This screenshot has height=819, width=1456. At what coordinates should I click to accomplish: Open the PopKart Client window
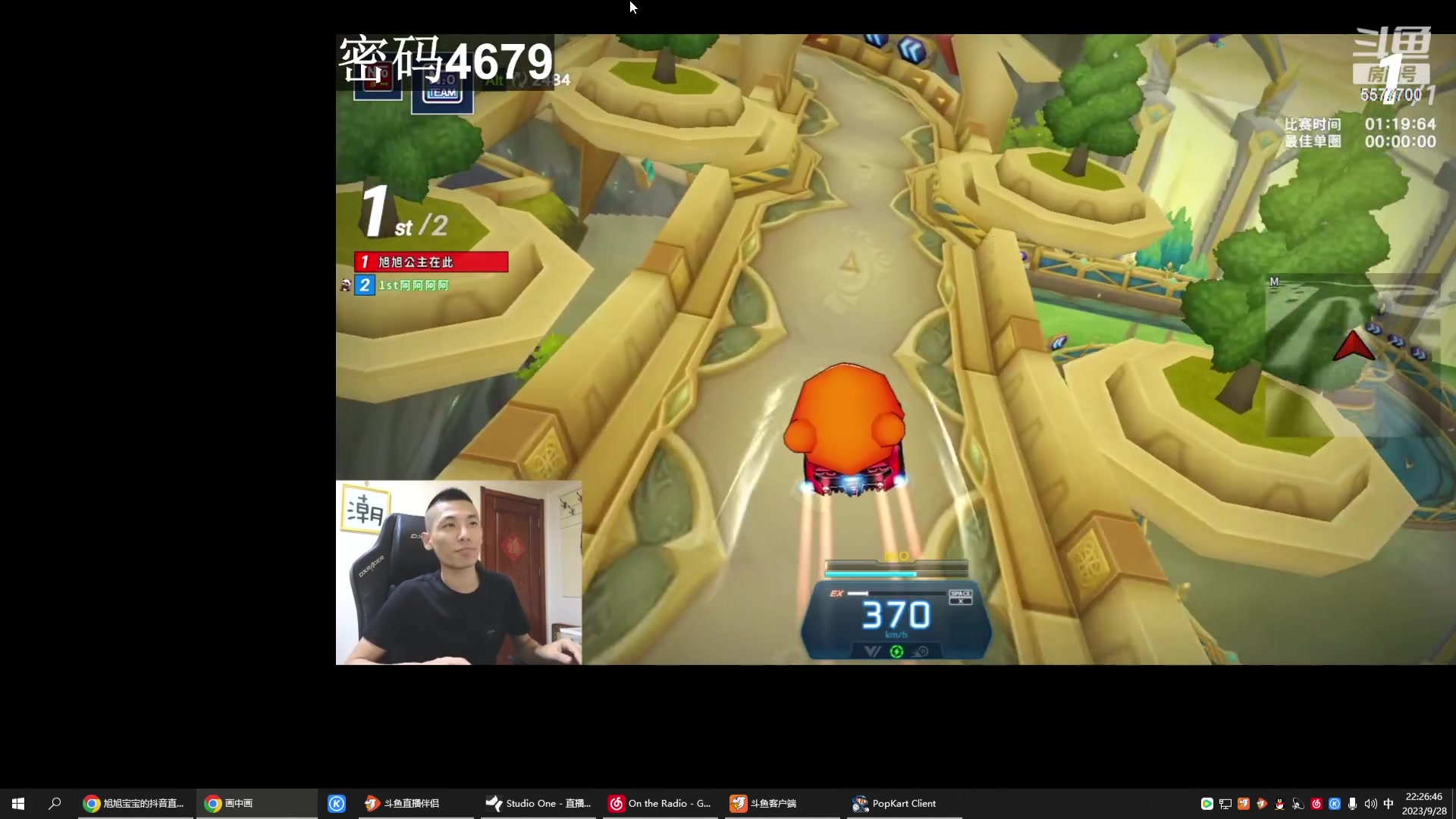[x=904, y=803]
